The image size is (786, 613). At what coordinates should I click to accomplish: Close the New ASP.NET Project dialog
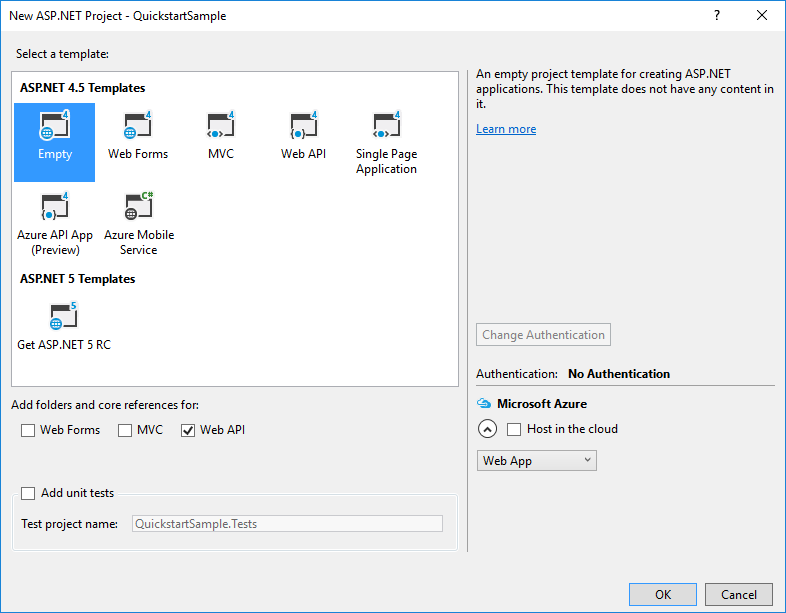(x=762, y=16)
